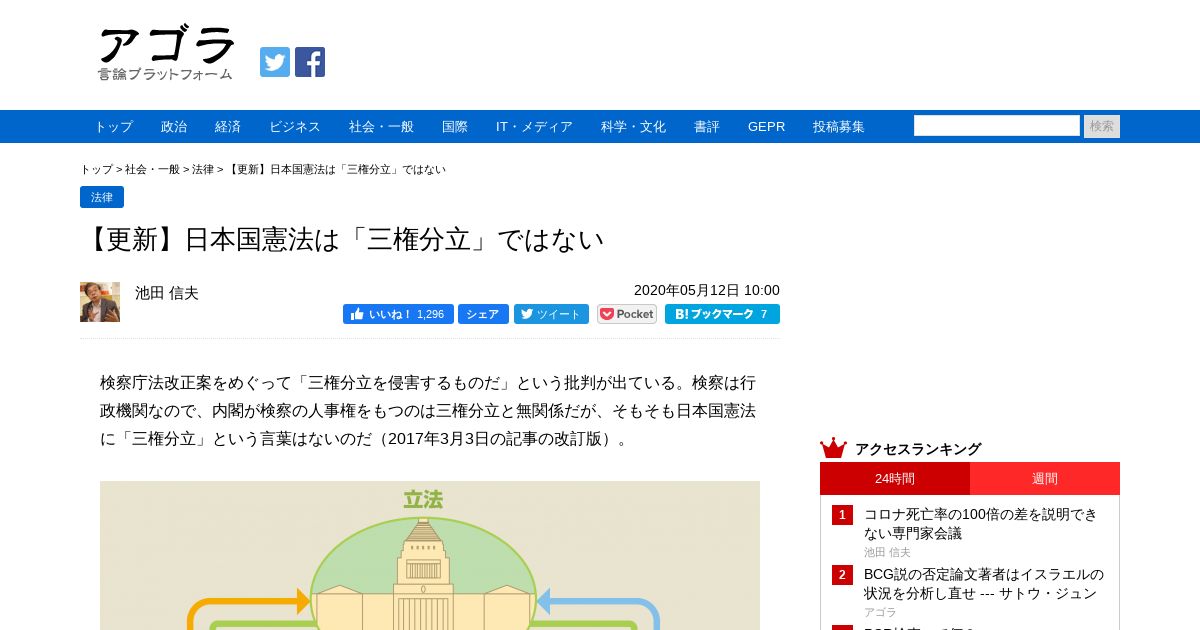Image resolution: width=1200 pixels, height=630 pixels.
Task: Open 科学・文化 category in navigation
Action: (x=633, y=127)
